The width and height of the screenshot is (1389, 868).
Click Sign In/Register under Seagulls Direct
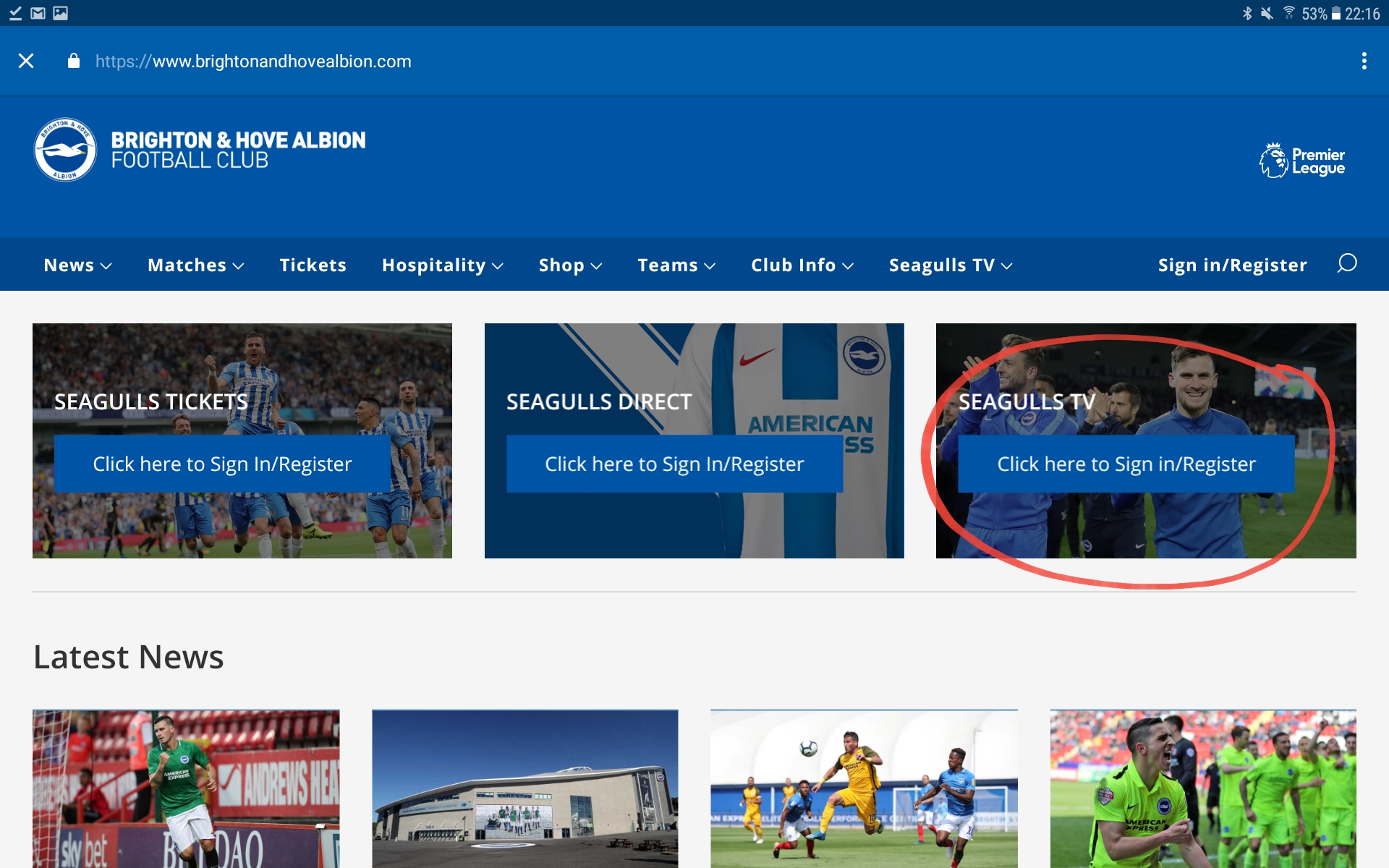[674, 464]
